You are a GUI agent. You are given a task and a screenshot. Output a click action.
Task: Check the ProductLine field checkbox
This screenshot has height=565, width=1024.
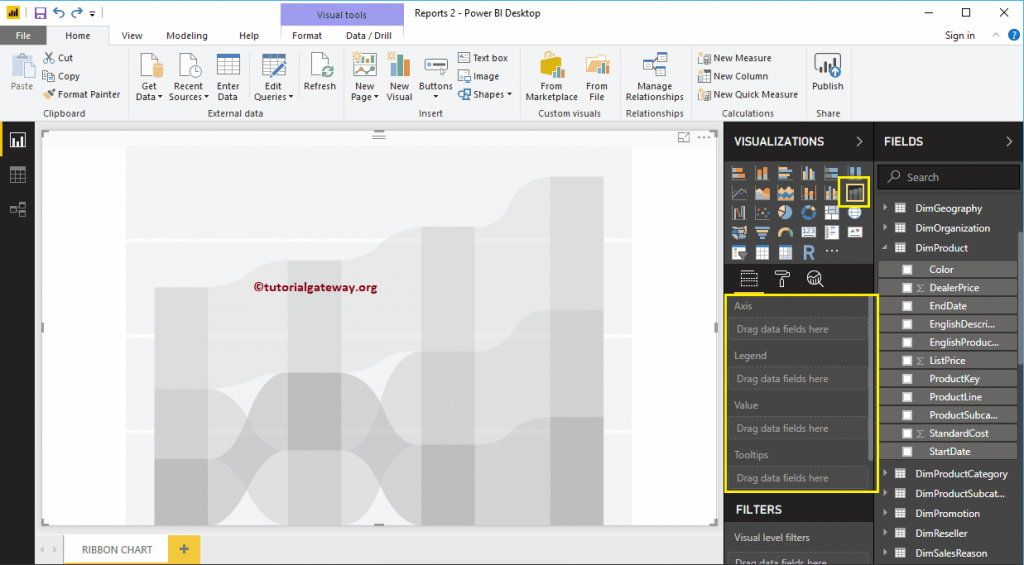click(x=907, y=396)
